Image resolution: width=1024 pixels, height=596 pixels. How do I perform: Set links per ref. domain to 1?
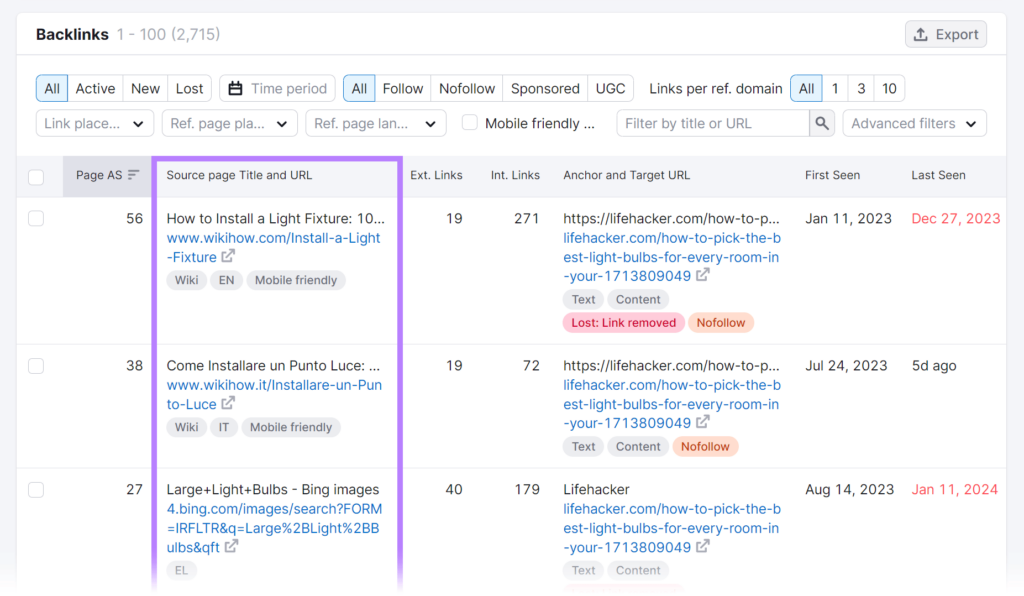pos(835,89)
